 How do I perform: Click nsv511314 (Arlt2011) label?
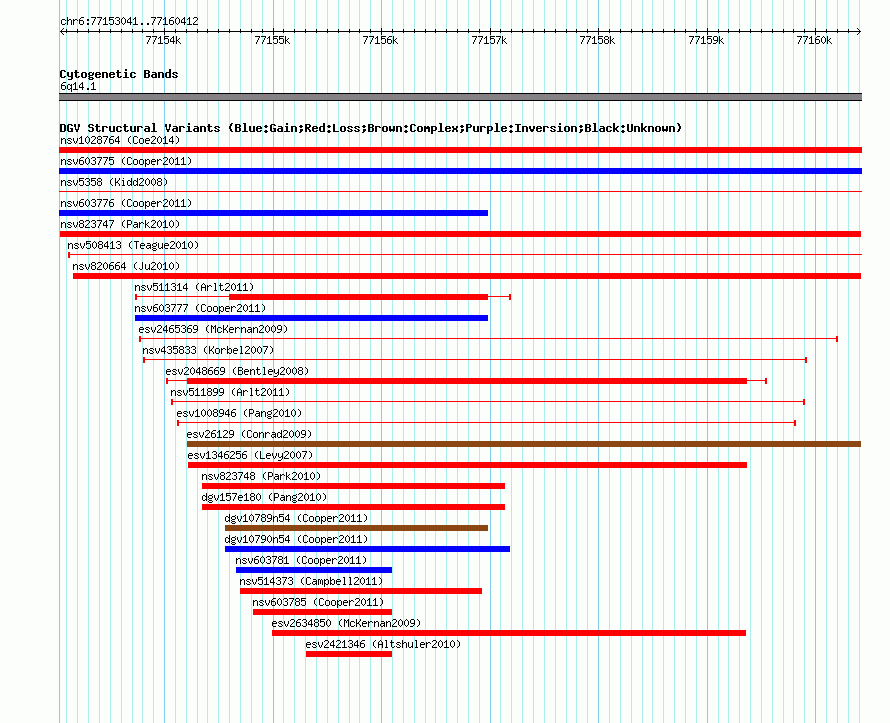coord(194,287)
